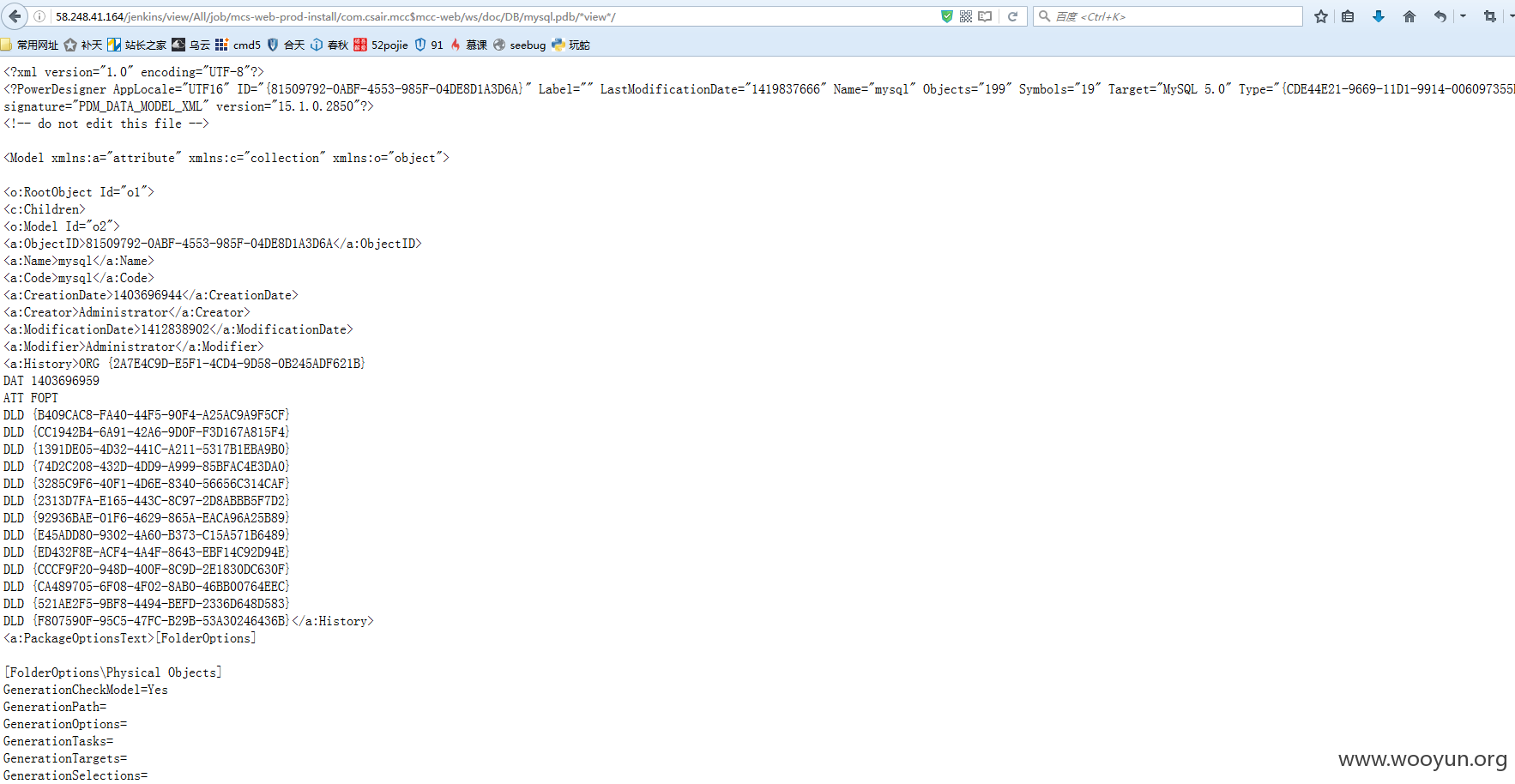Click the 'DAT 1403696959' line
This screenshot has width=1515, height=784.
point(51,381)
